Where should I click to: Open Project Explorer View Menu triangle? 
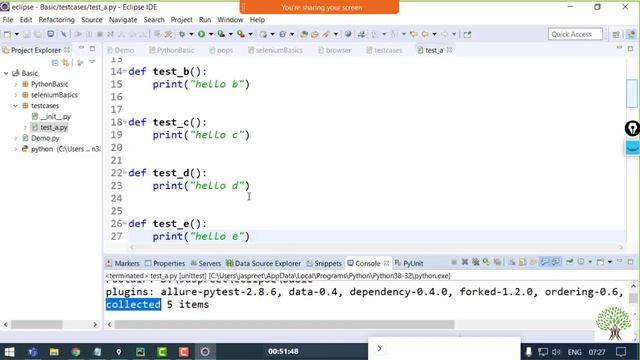[x=92, y=62]
